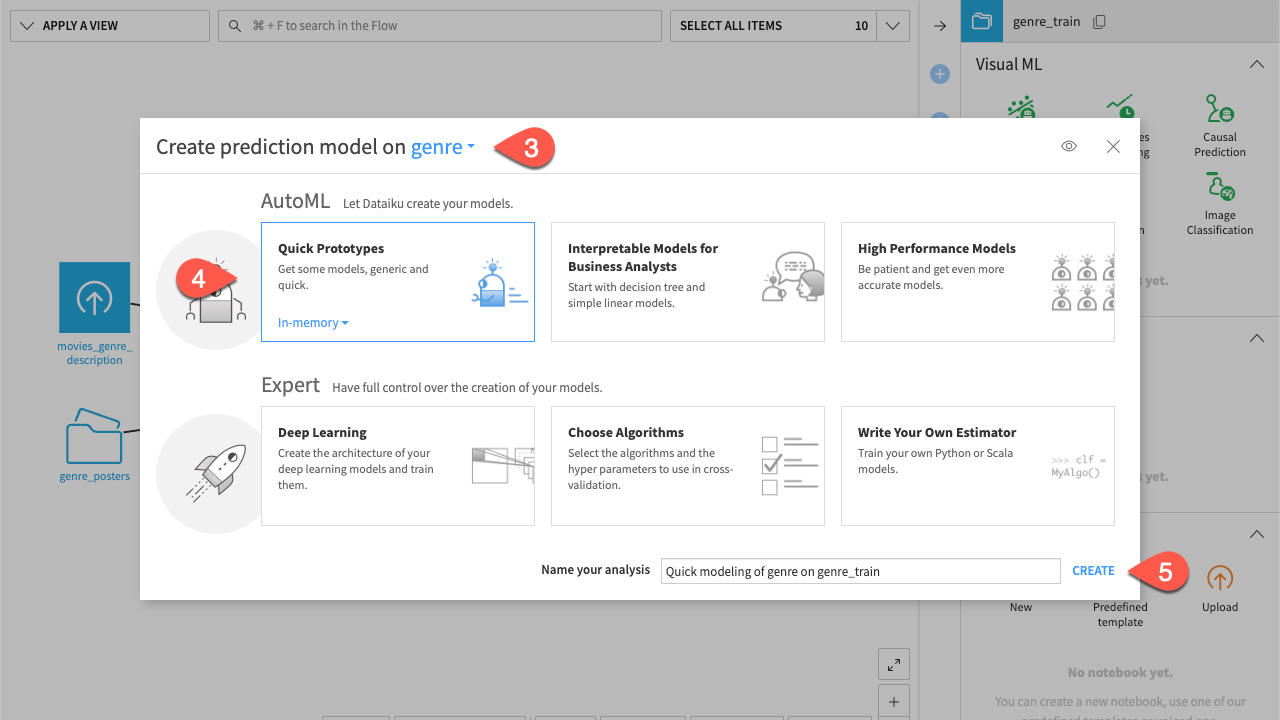The image size is (1280, 720).
Task: Click the CREATE link to start modeling
Action: point(1092,570)
